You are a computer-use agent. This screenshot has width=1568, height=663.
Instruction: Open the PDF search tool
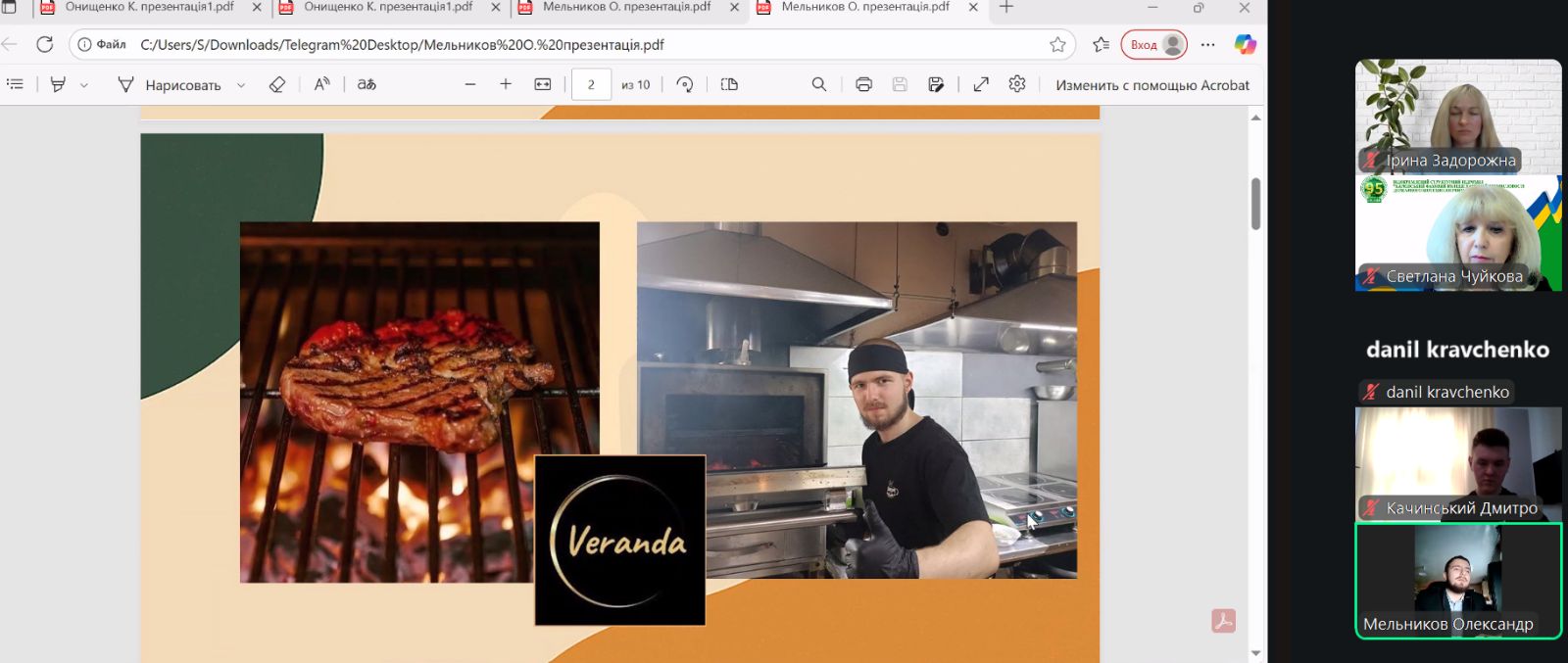click(819, 84)
